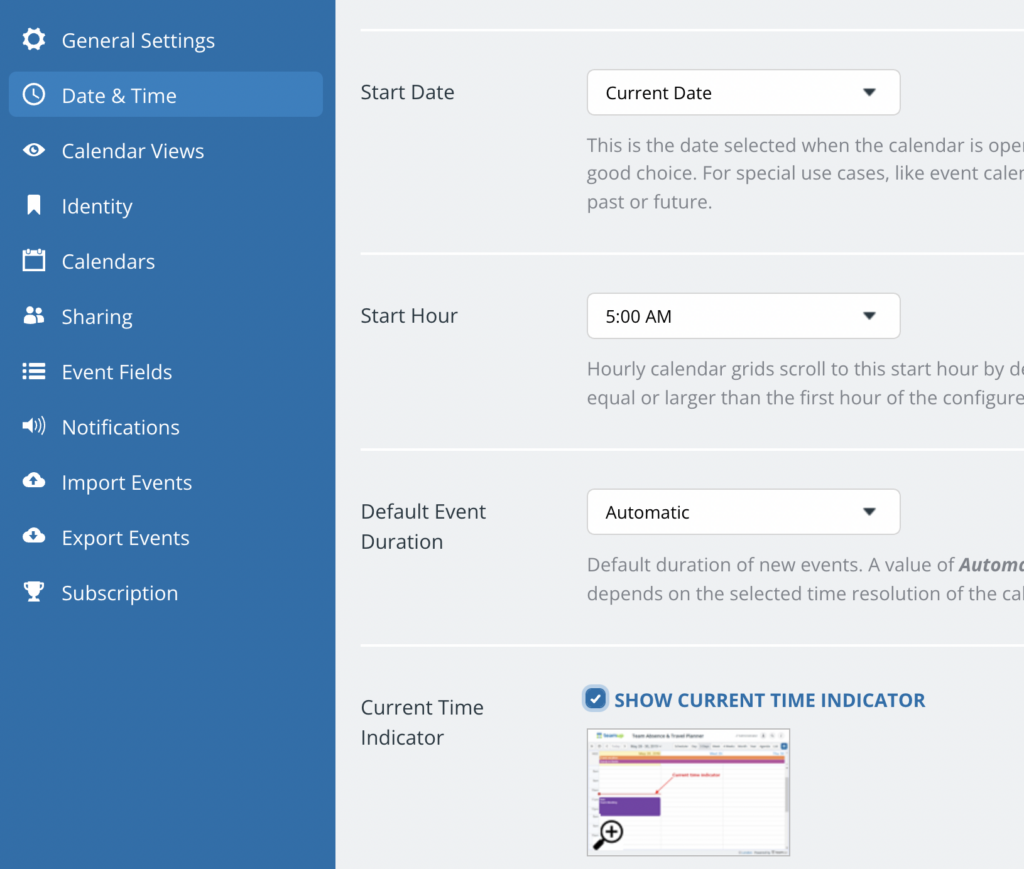Open the Export Events page
The width and height of the screenshot is (1024, 869).
coord(125,538)
